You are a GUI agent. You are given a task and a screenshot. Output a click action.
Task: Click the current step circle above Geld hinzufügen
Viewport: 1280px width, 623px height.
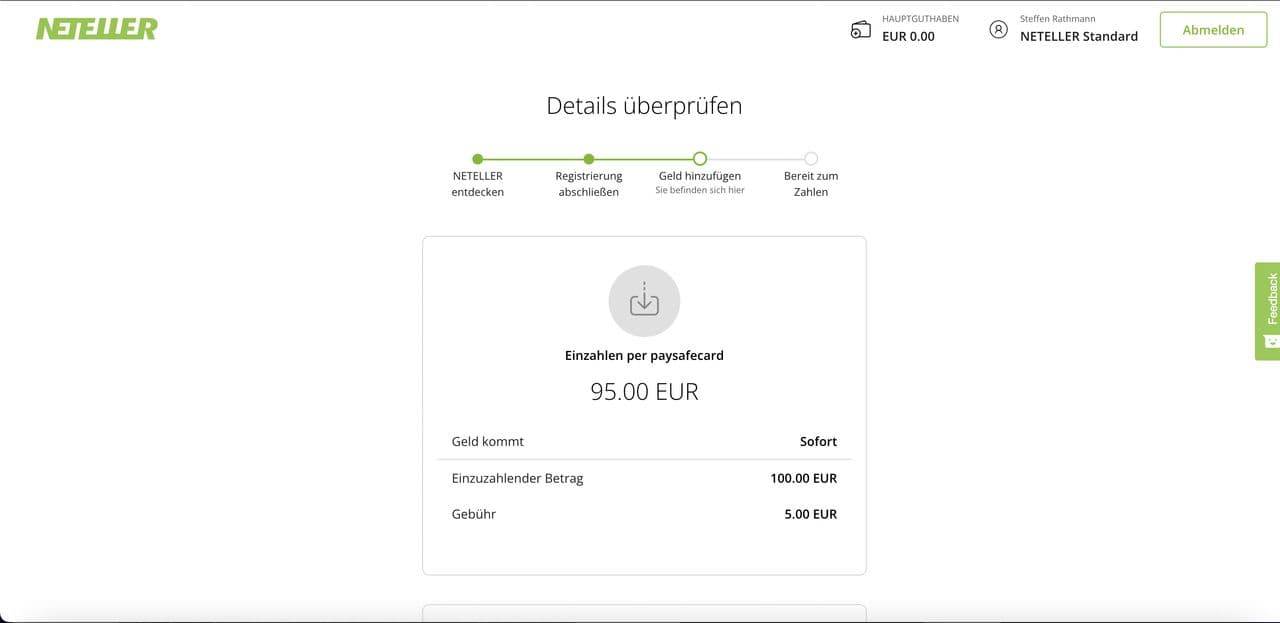click(700, 158)
